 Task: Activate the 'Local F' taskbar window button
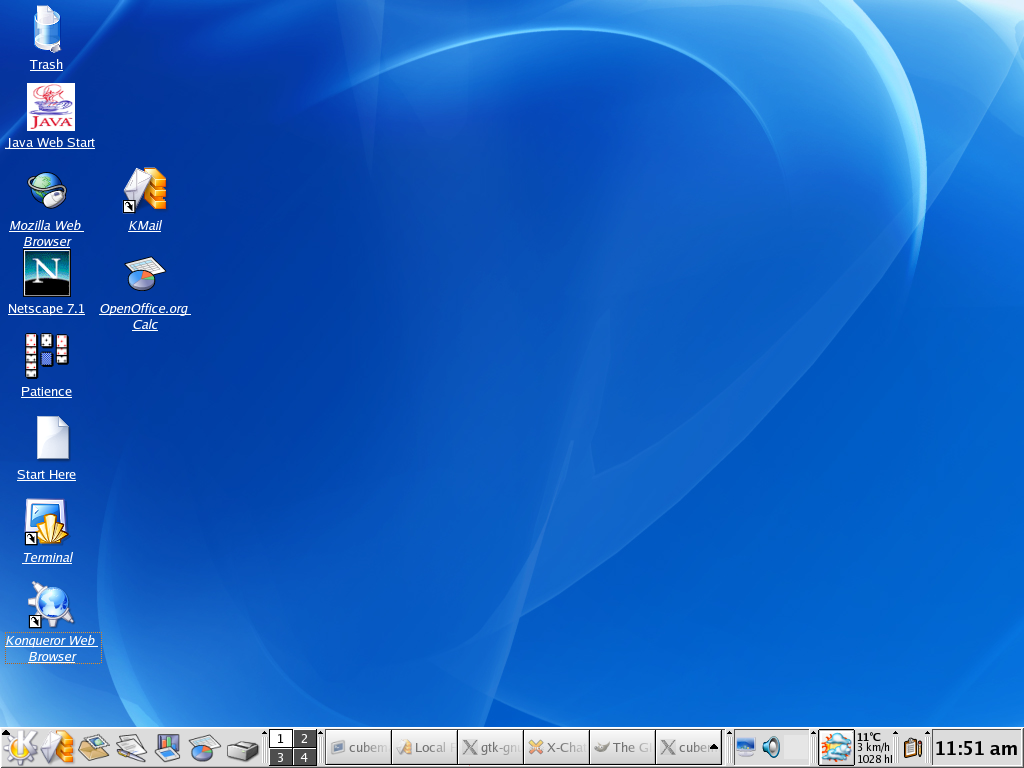424,748
